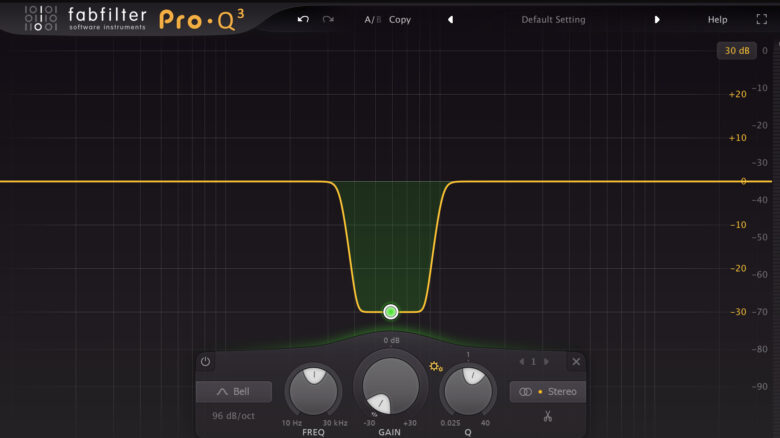Screen dimensions: 780x438
Task: Toggle the A/B comparison state
Action: (x=373, y=20)
